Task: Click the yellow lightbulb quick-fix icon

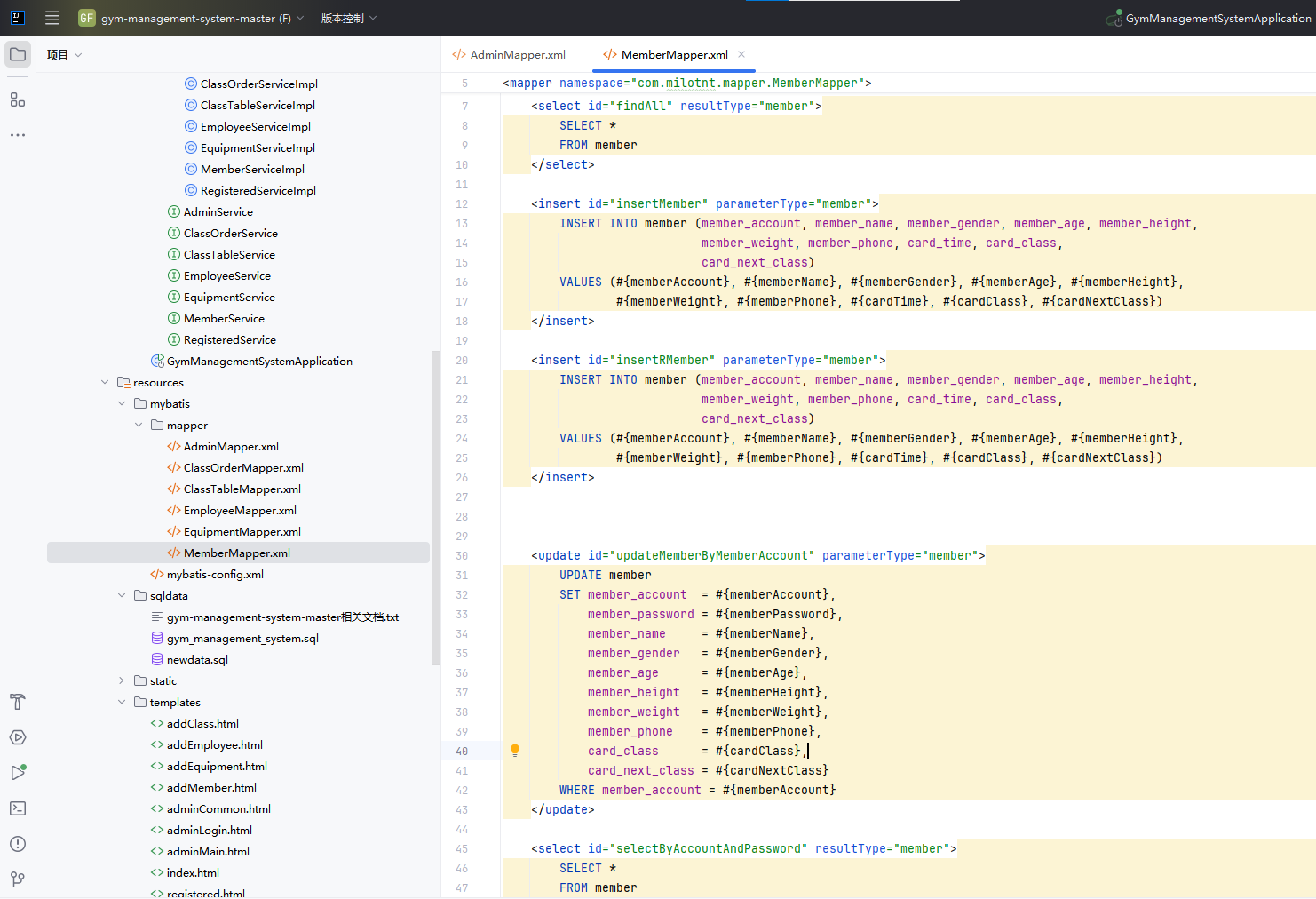Action: [515, 751]
